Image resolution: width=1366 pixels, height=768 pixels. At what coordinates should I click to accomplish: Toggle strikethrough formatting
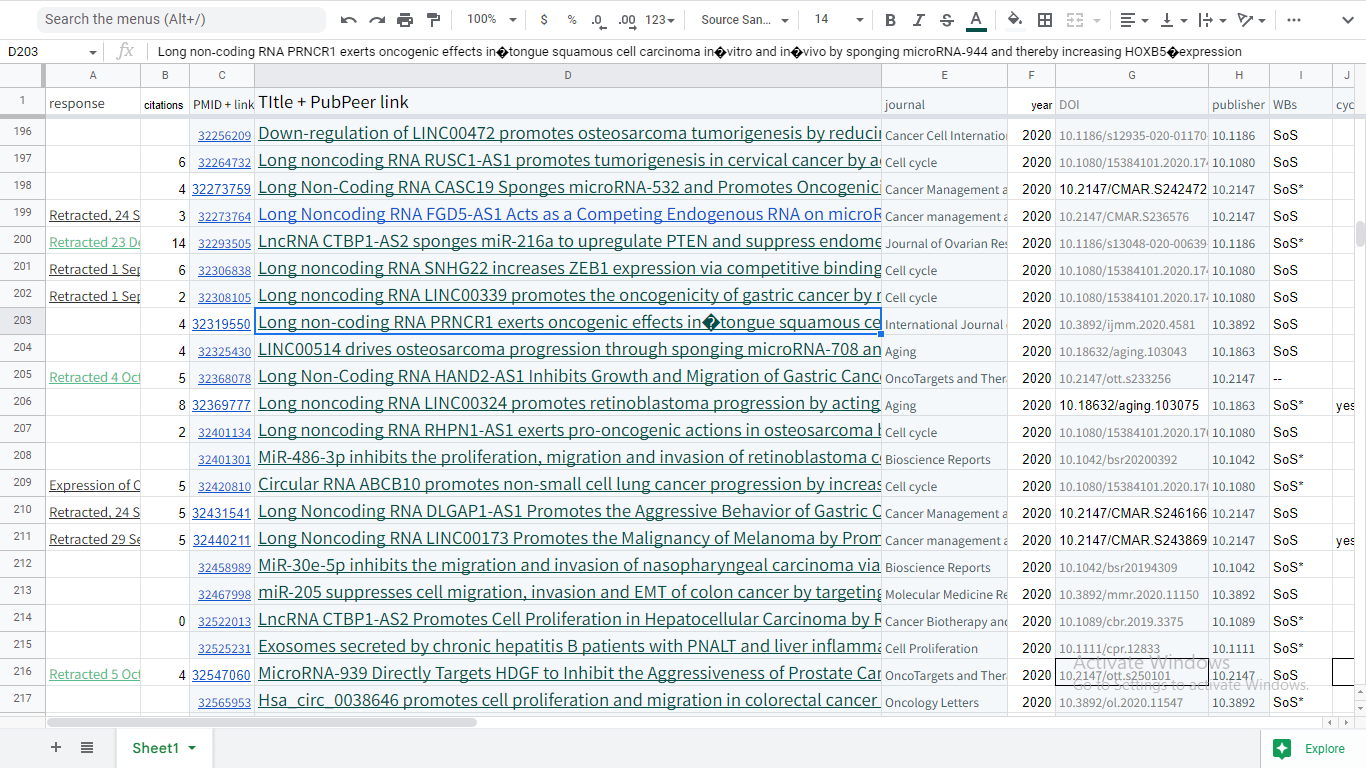click(x=947, y=20)
